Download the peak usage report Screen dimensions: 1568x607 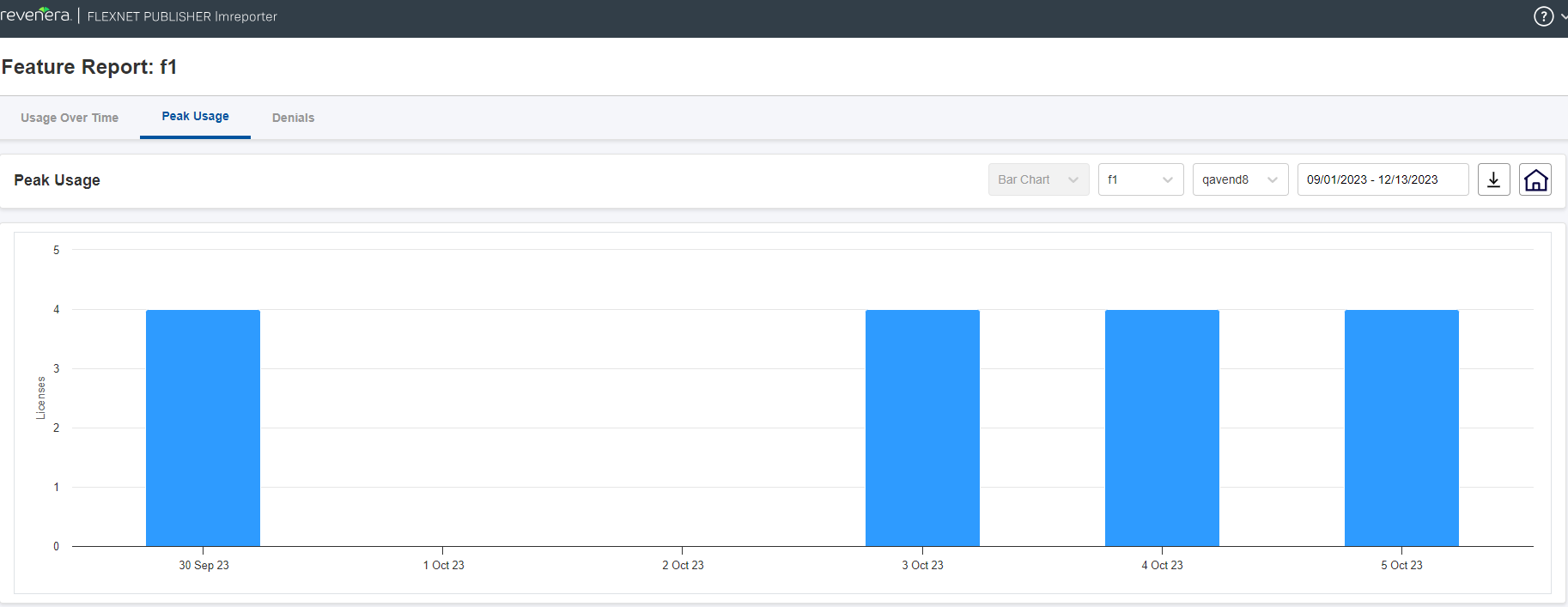(x=1494, y=179)
